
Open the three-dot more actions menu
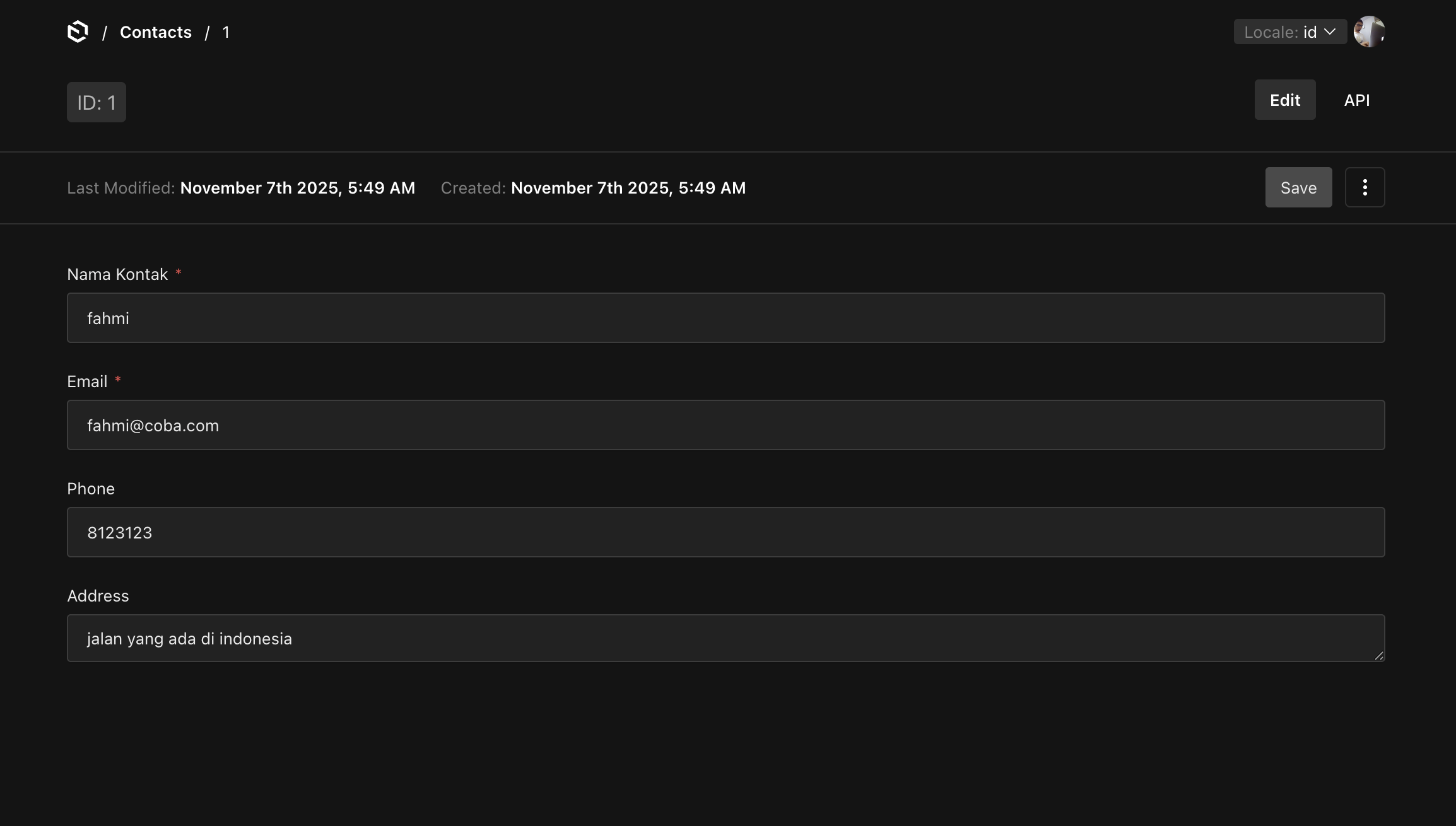click(x=1365, y=187)
